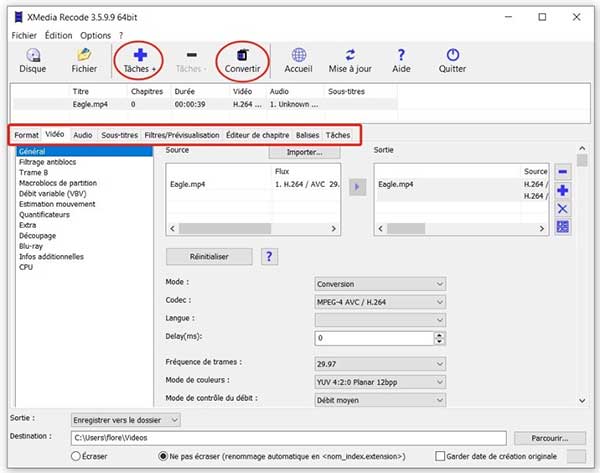The width and height of the screenshot is (600, 473).
Task: Open the Fichier menu
Action: (24, 36)
